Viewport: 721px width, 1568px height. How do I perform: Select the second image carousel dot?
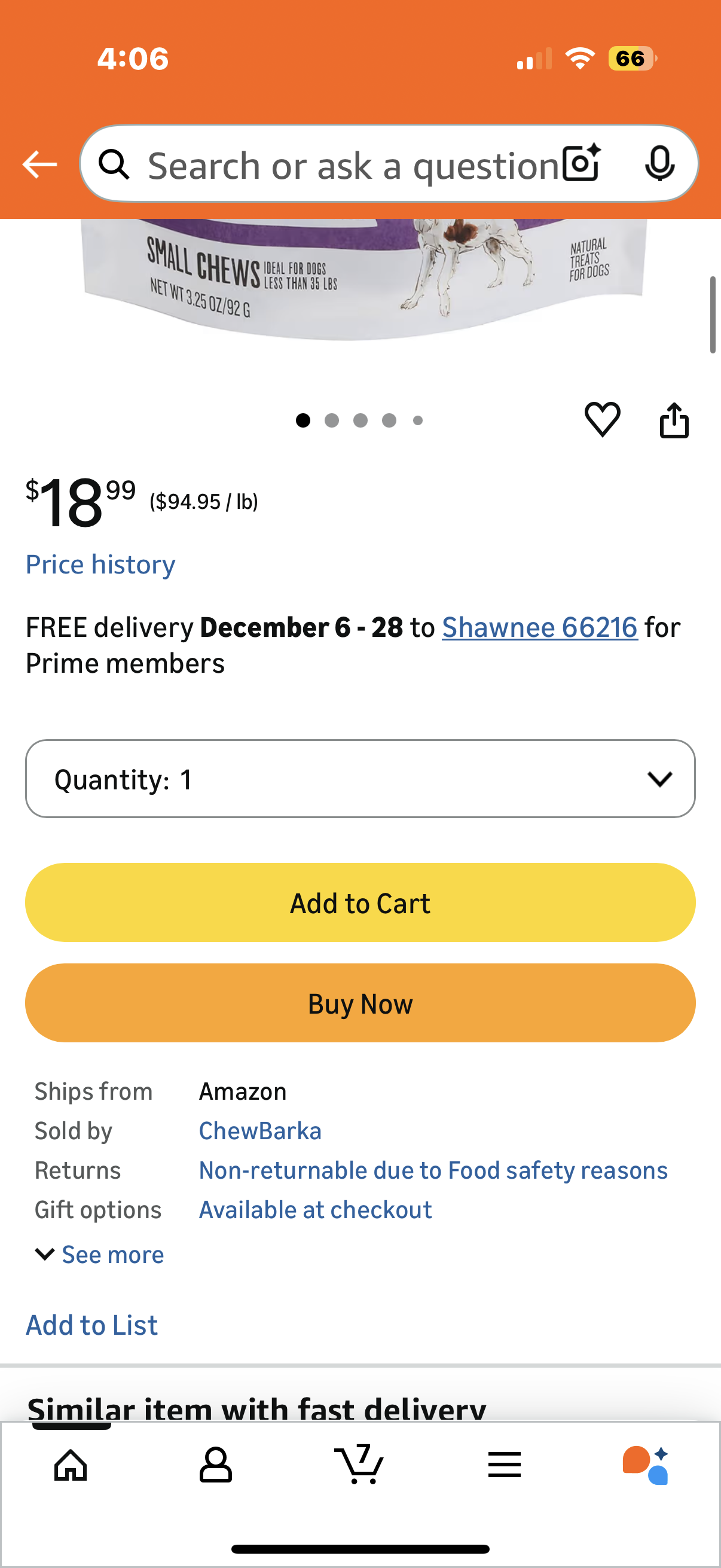pos(332,420)
